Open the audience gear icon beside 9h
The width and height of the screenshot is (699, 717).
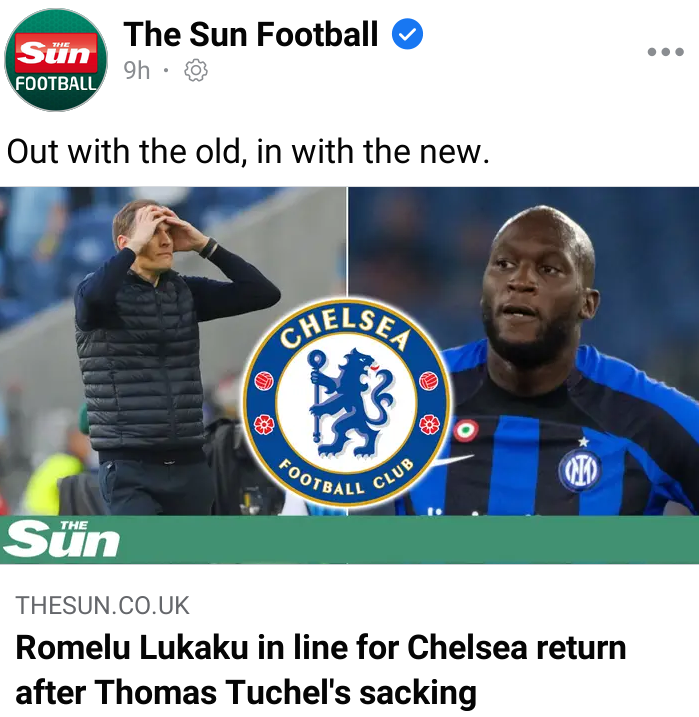click(196, 70)
